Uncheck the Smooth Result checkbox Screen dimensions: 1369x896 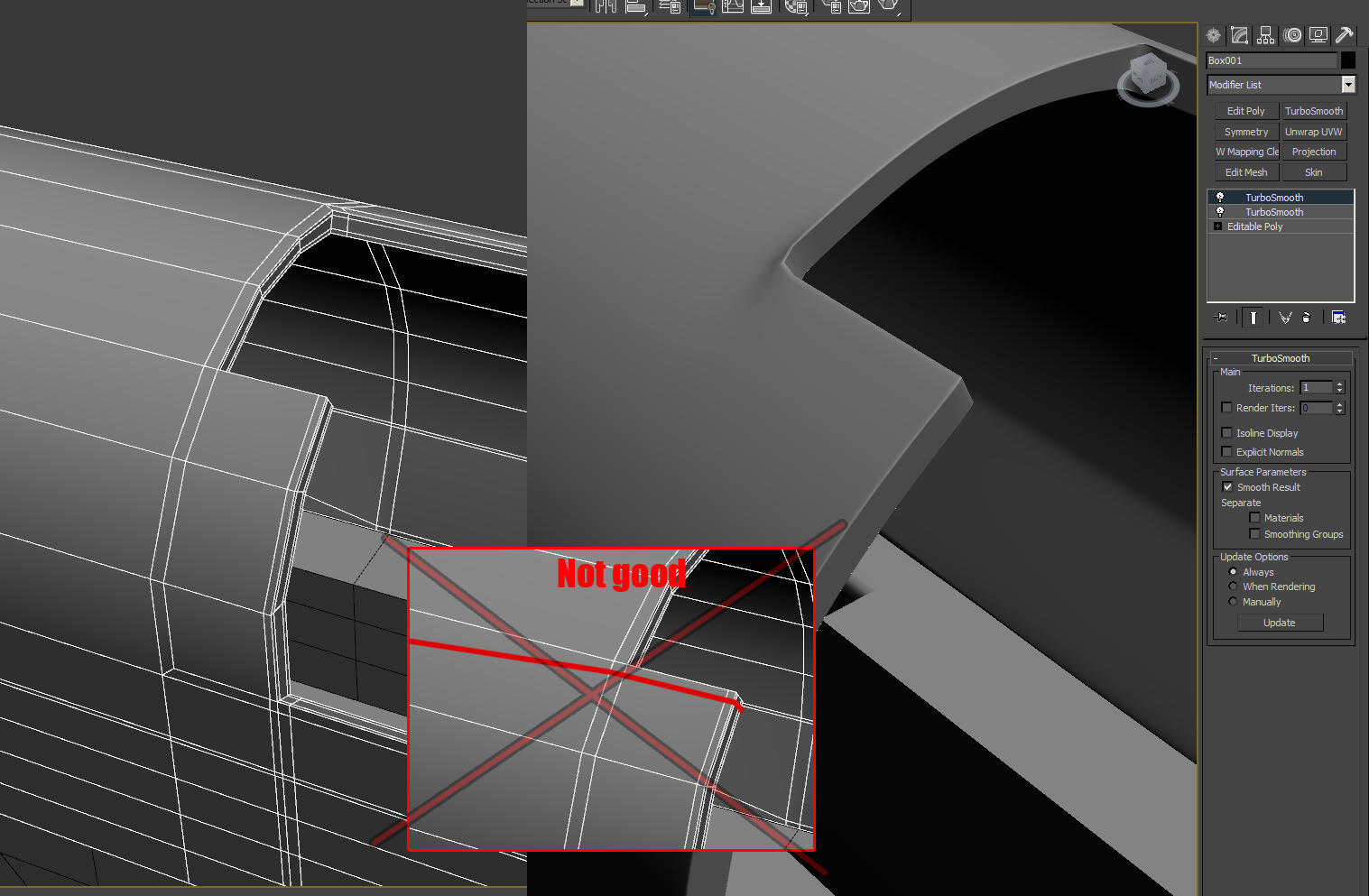[1227, 487]
